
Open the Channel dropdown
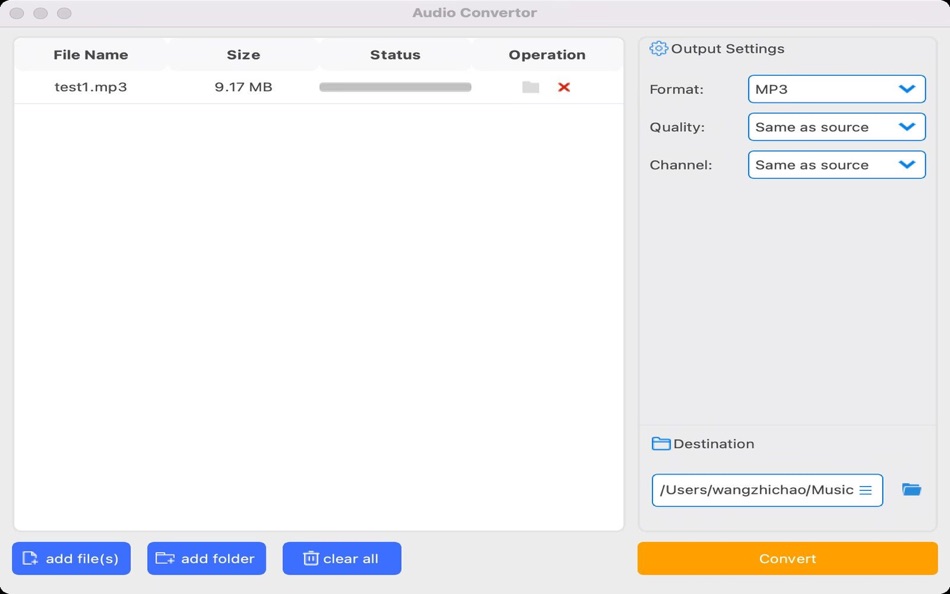pyautogui.click(x=836, y=164)
